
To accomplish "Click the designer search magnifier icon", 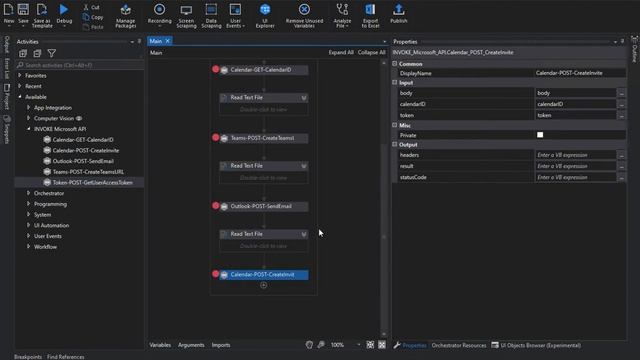I will click(321, 345).
